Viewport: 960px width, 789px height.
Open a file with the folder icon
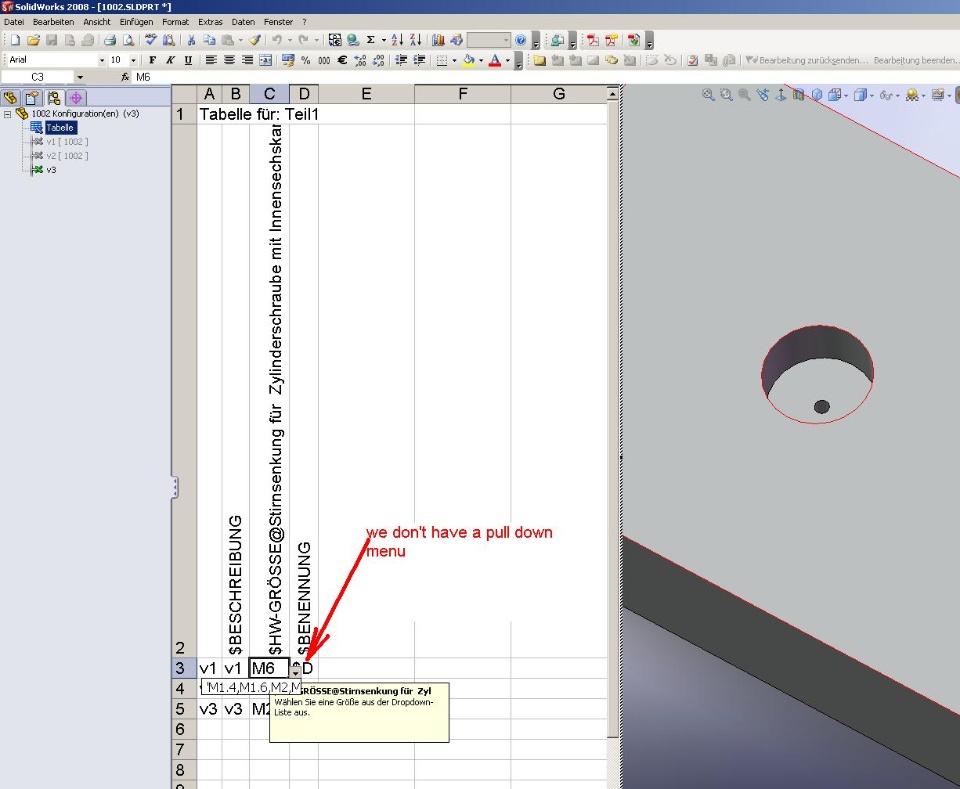click(x=33, y=40)
